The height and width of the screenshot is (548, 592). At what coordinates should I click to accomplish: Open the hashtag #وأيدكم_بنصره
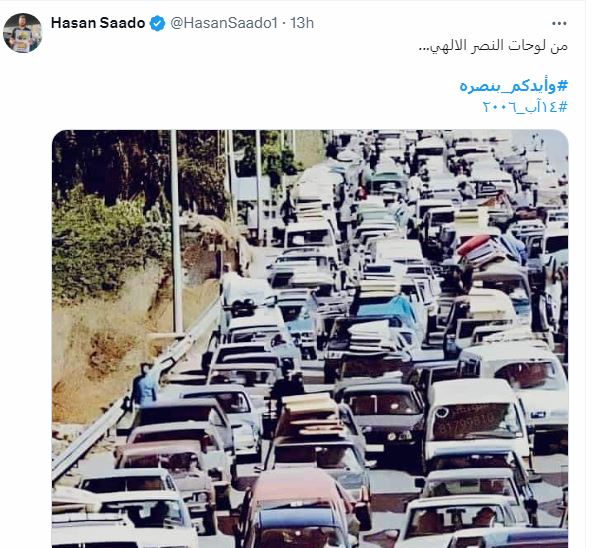pyautogui.click(x=513, y=86)
